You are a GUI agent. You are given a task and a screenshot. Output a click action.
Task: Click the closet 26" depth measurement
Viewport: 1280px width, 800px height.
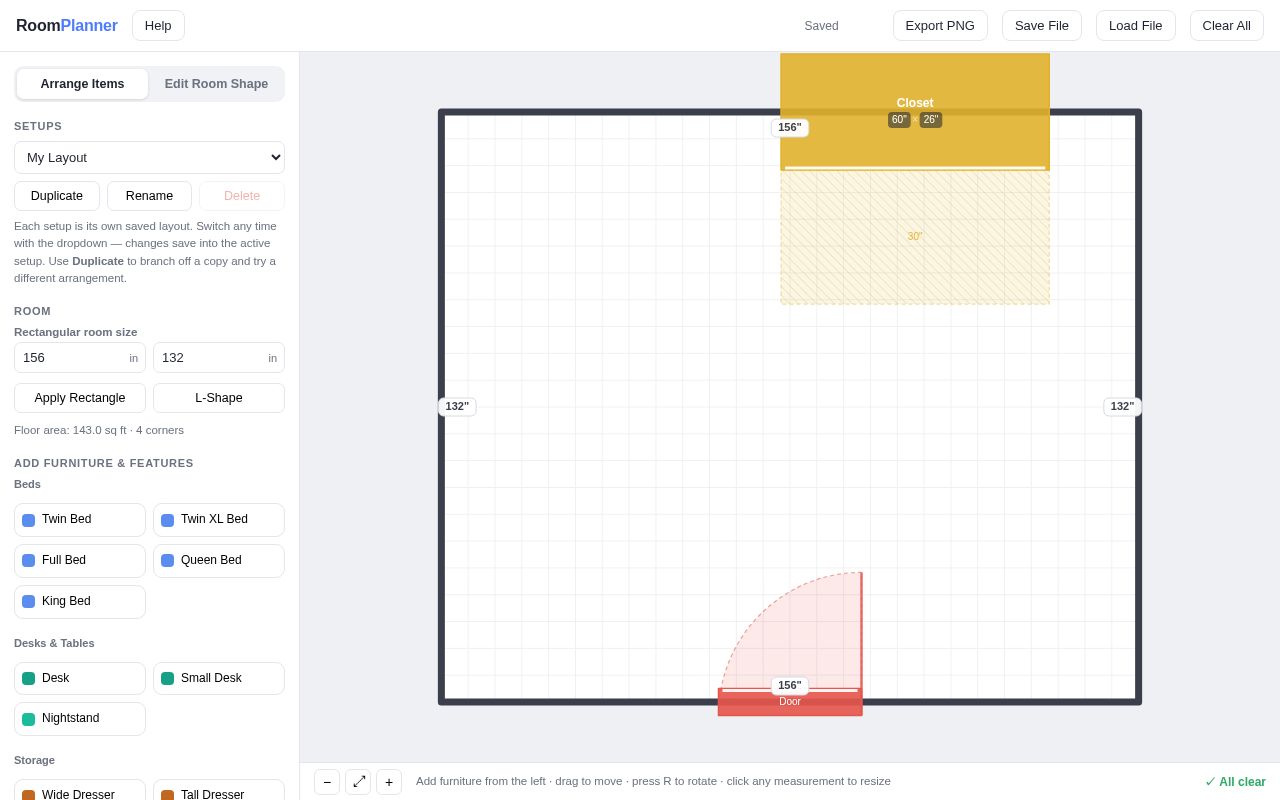(931, 120)
